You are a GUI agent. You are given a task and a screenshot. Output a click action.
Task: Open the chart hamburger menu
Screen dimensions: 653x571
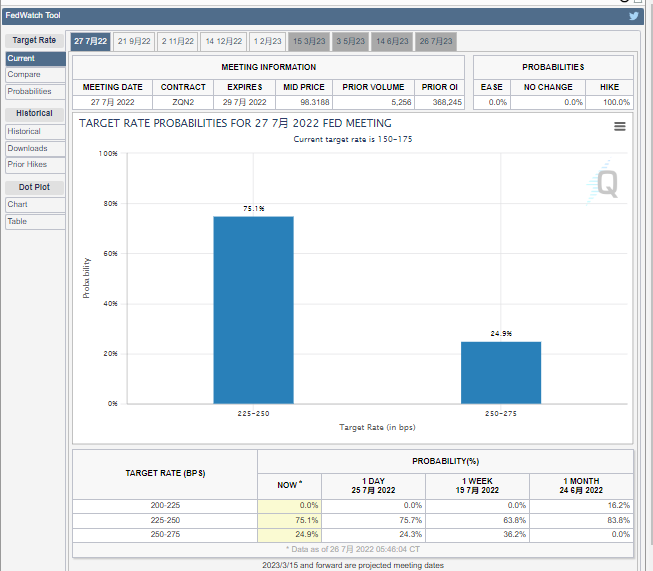click(x=620, y=127)
